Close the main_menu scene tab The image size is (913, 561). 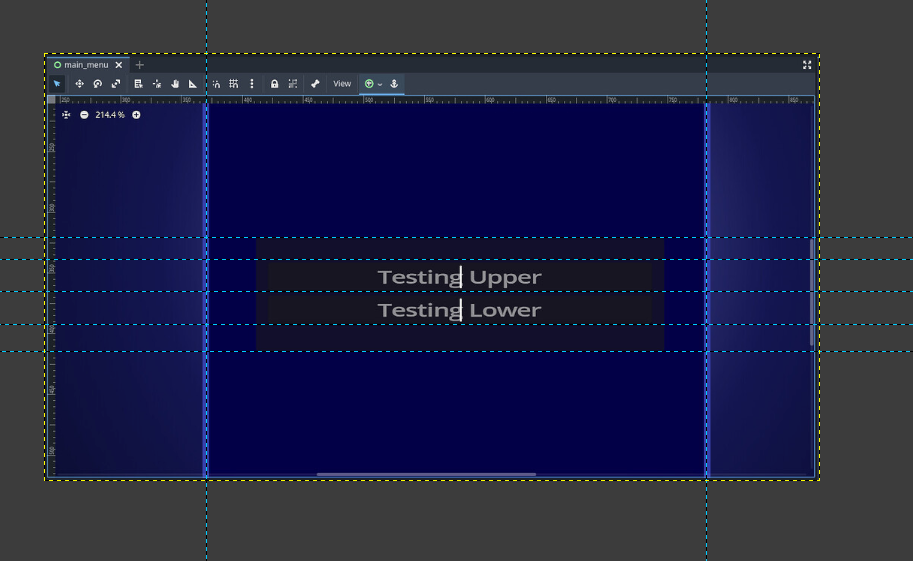(x=119, y=65)
